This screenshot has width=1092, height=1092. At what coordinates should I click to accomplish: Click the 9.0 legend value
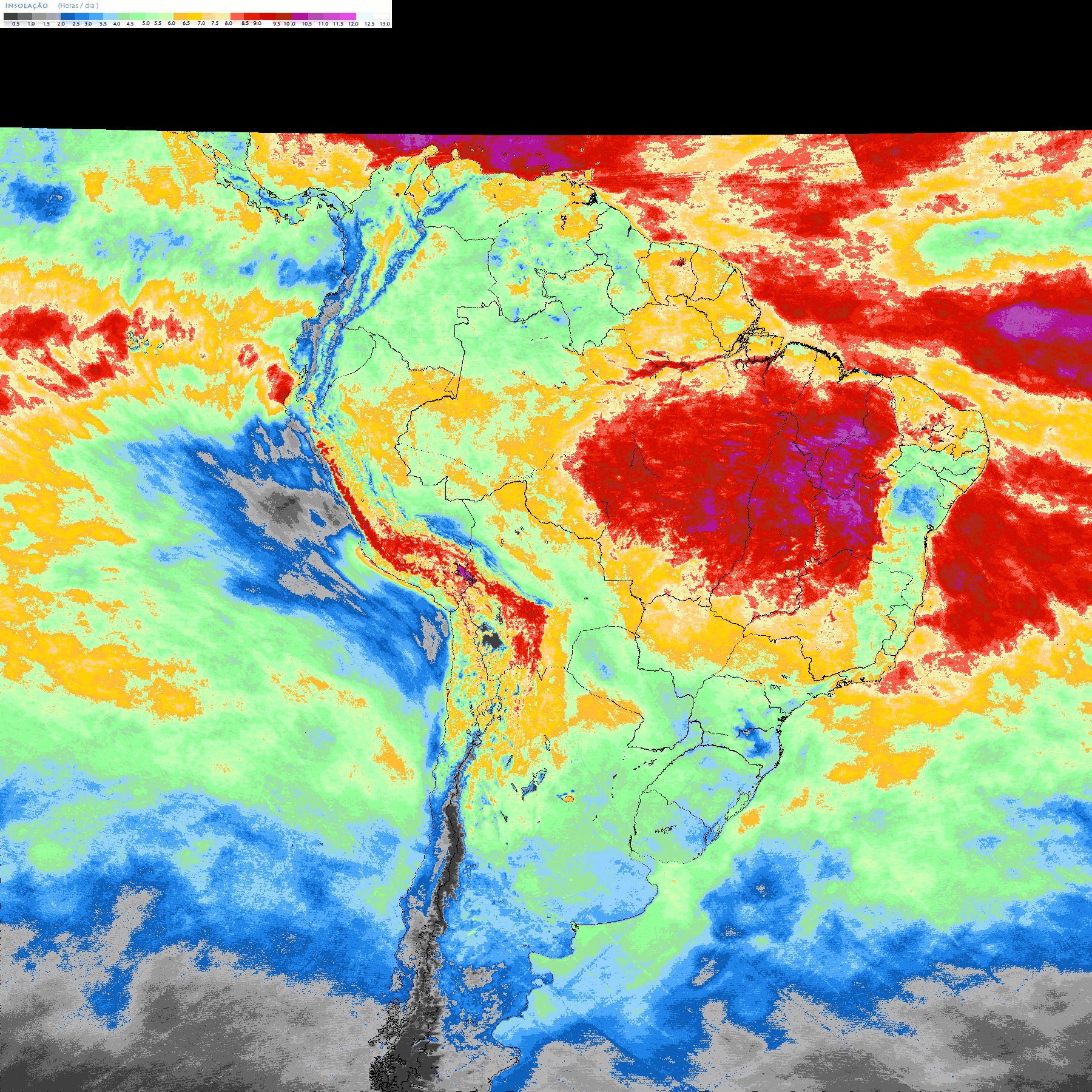[257, 23]
